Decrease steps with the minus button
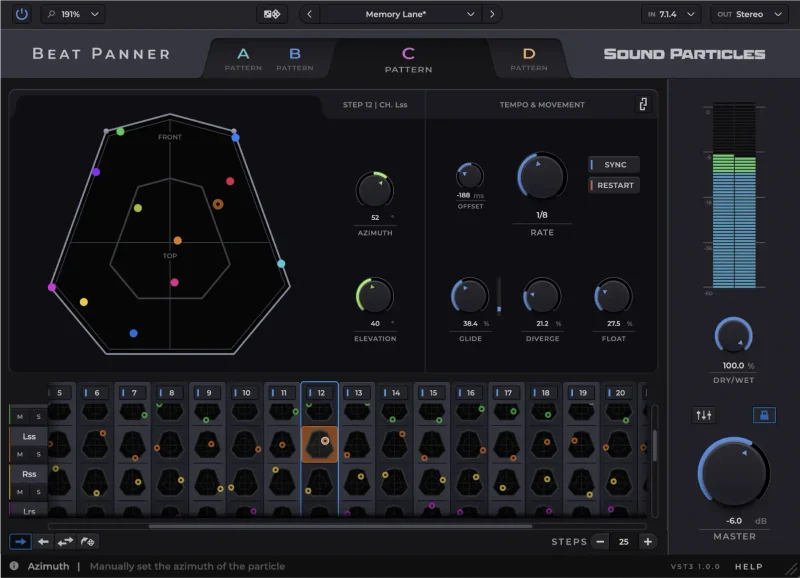The image size is (800, 578). pyautogui.click(x=601, y=541)
